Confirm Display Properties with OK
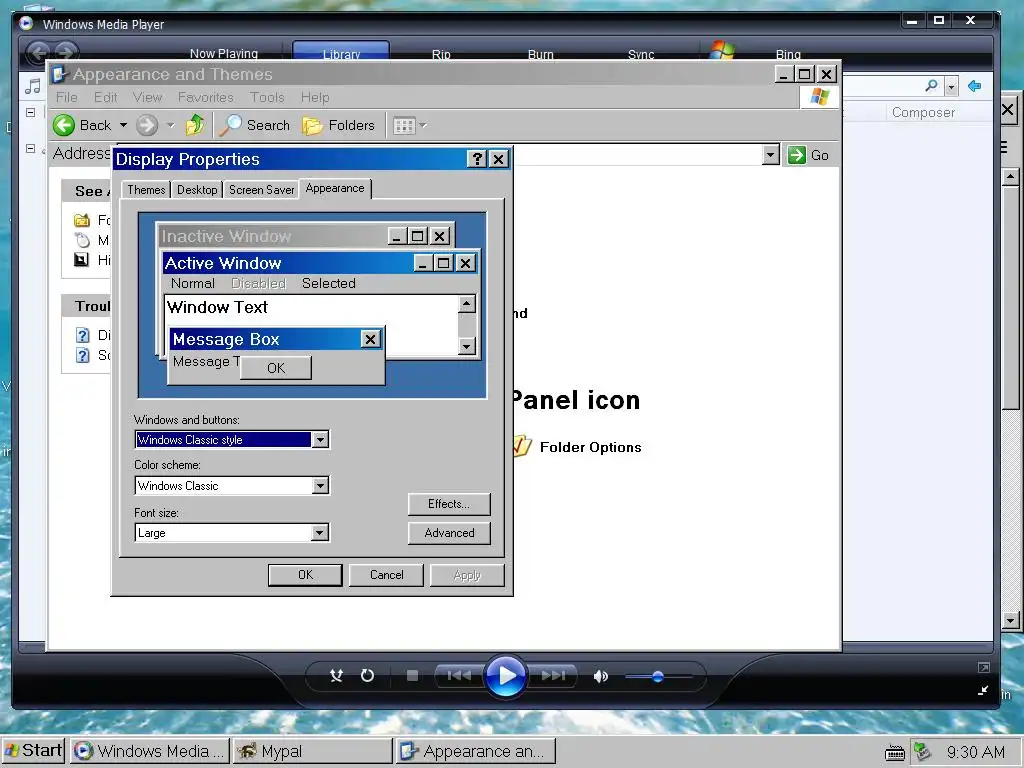Image resolution: width=1024 pixels, height=768 pixels. pyautogui.click(x=305, y=575)
